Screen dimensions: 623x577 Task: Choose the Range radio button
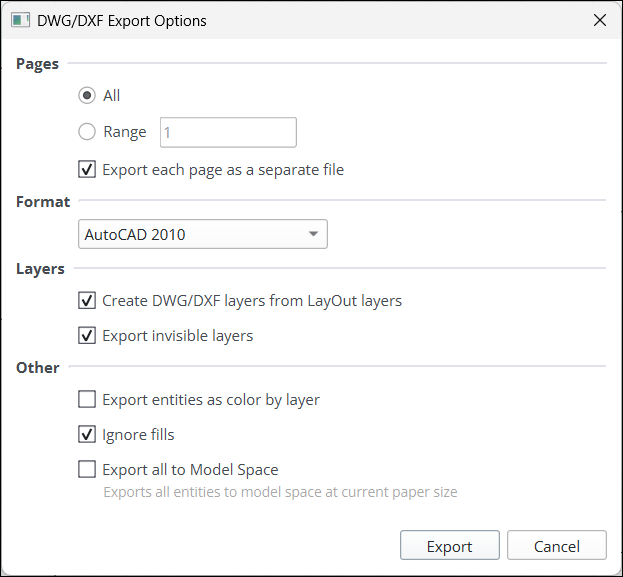(88, 132)
